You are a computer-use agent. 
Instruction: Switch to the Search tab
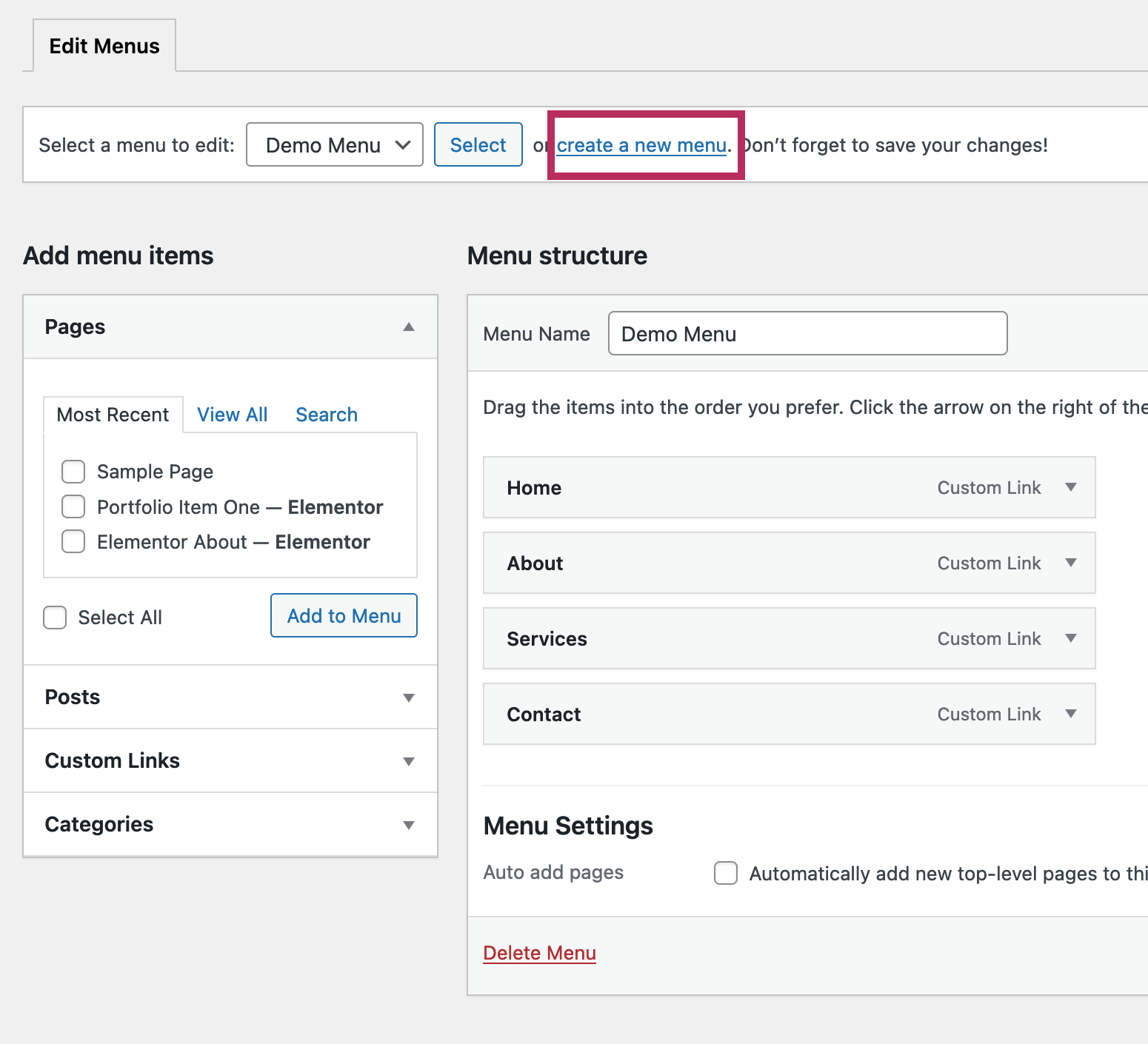[327, 415]
